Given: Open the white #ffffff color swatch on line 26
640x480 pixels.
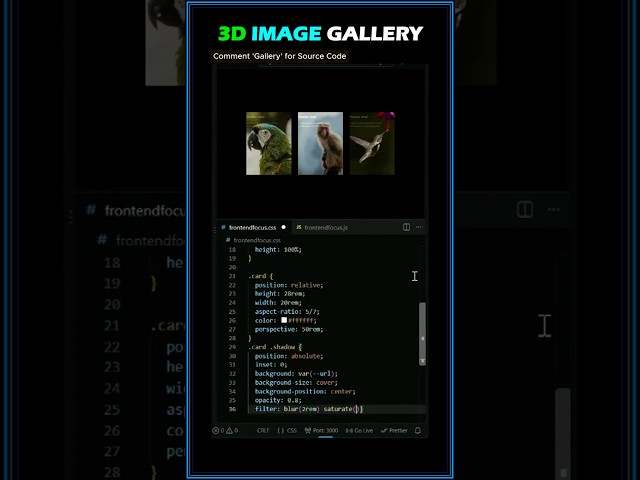Looking at the screenshot, I should (x=284, y=320).
